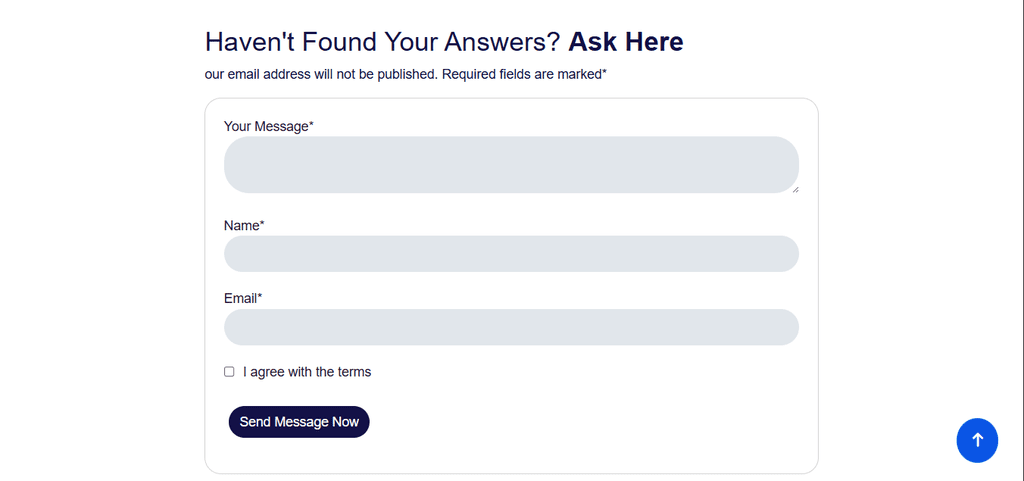Click the asterisk after Your Message label

[311, 125]
